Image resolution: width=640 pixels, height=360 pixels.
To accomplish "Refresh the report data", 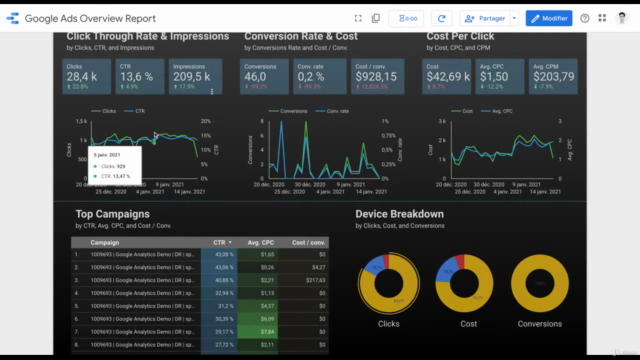I will (x=442, y=18).
